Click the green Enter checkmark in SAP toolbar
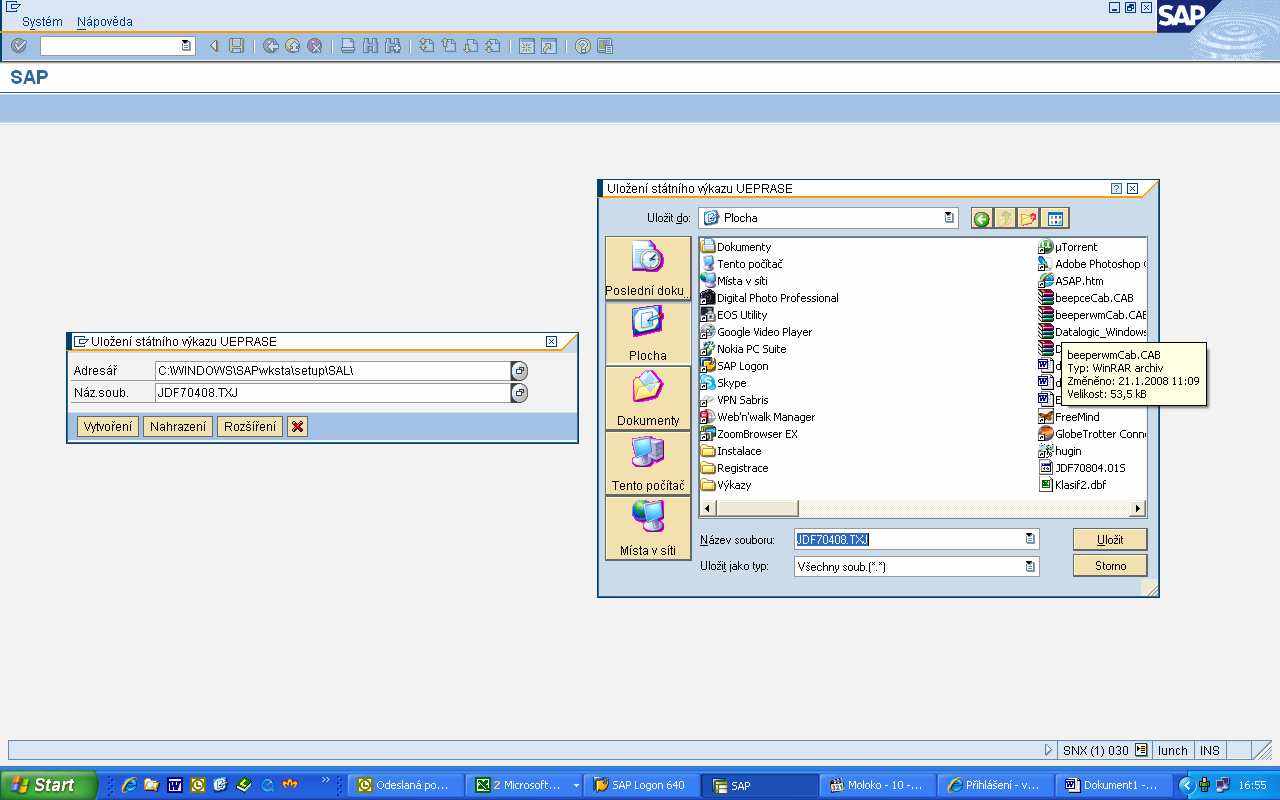 coord(19,46)
